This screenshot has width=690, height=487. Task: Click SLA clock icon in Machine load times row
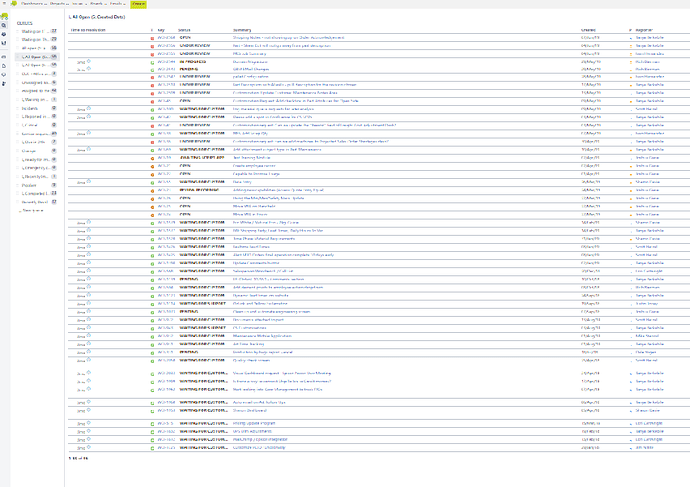tap(88, 246)
